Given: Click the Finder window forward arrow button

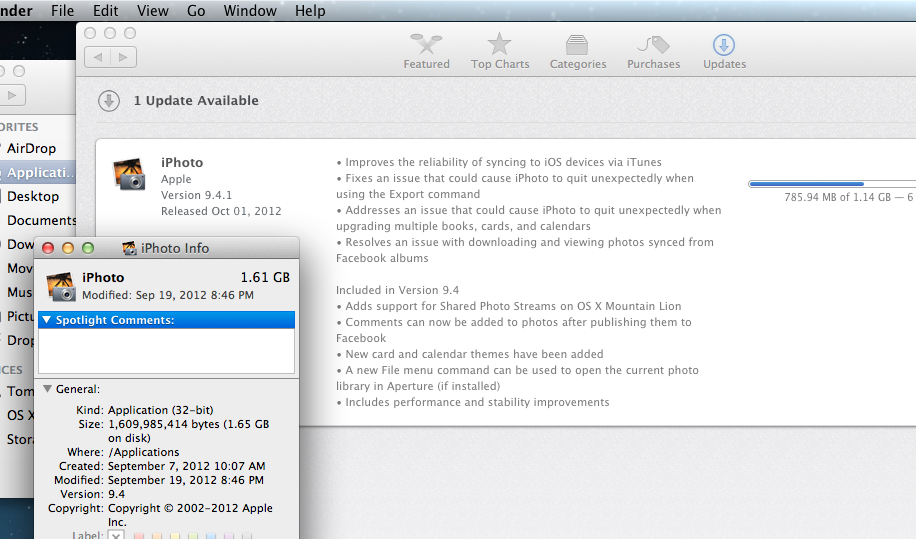Looking at the screenshot, I should (x=12, y=95).
